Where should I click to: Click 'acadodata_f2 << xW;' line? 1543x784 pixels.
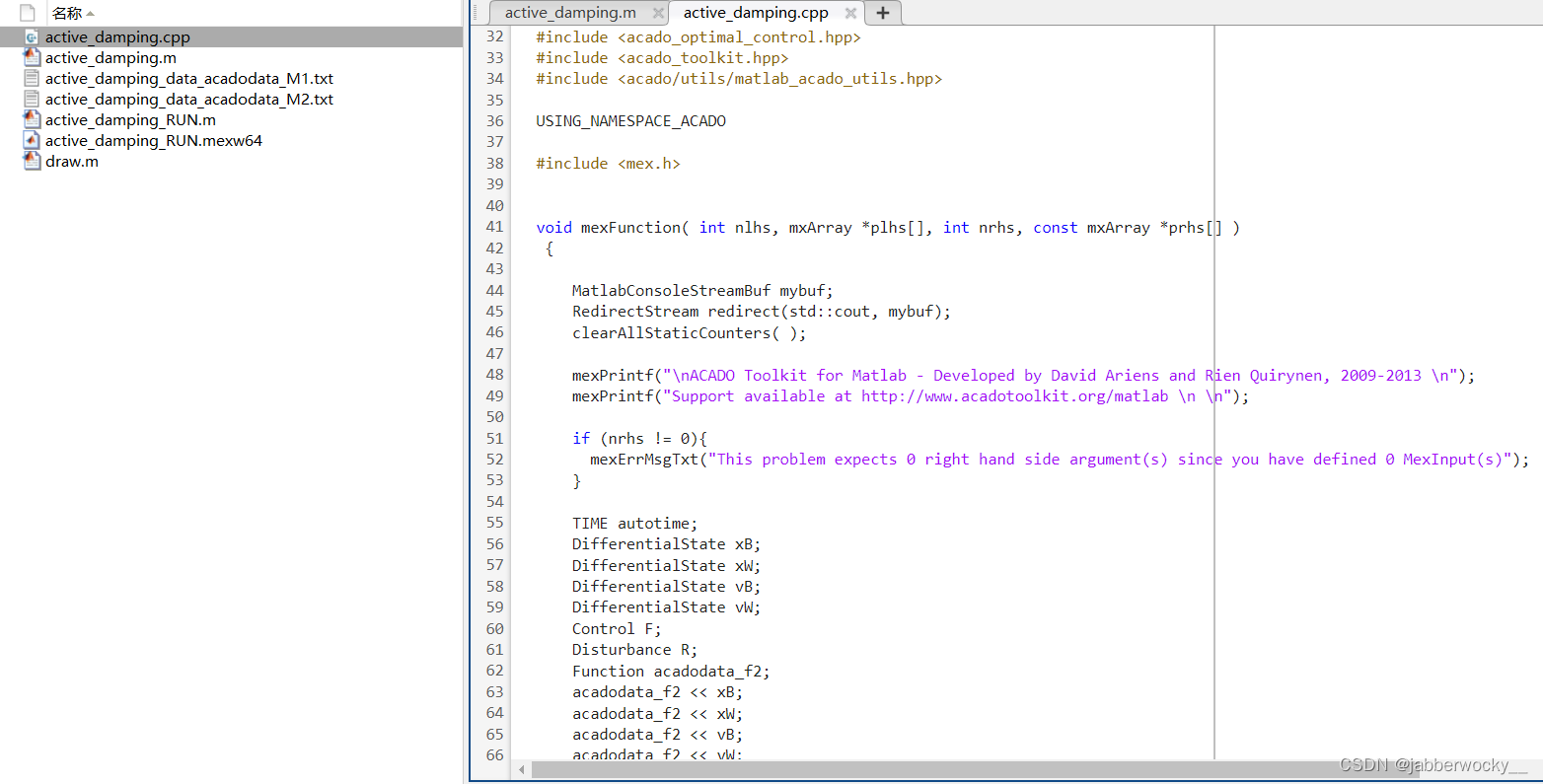coord(657,714)
